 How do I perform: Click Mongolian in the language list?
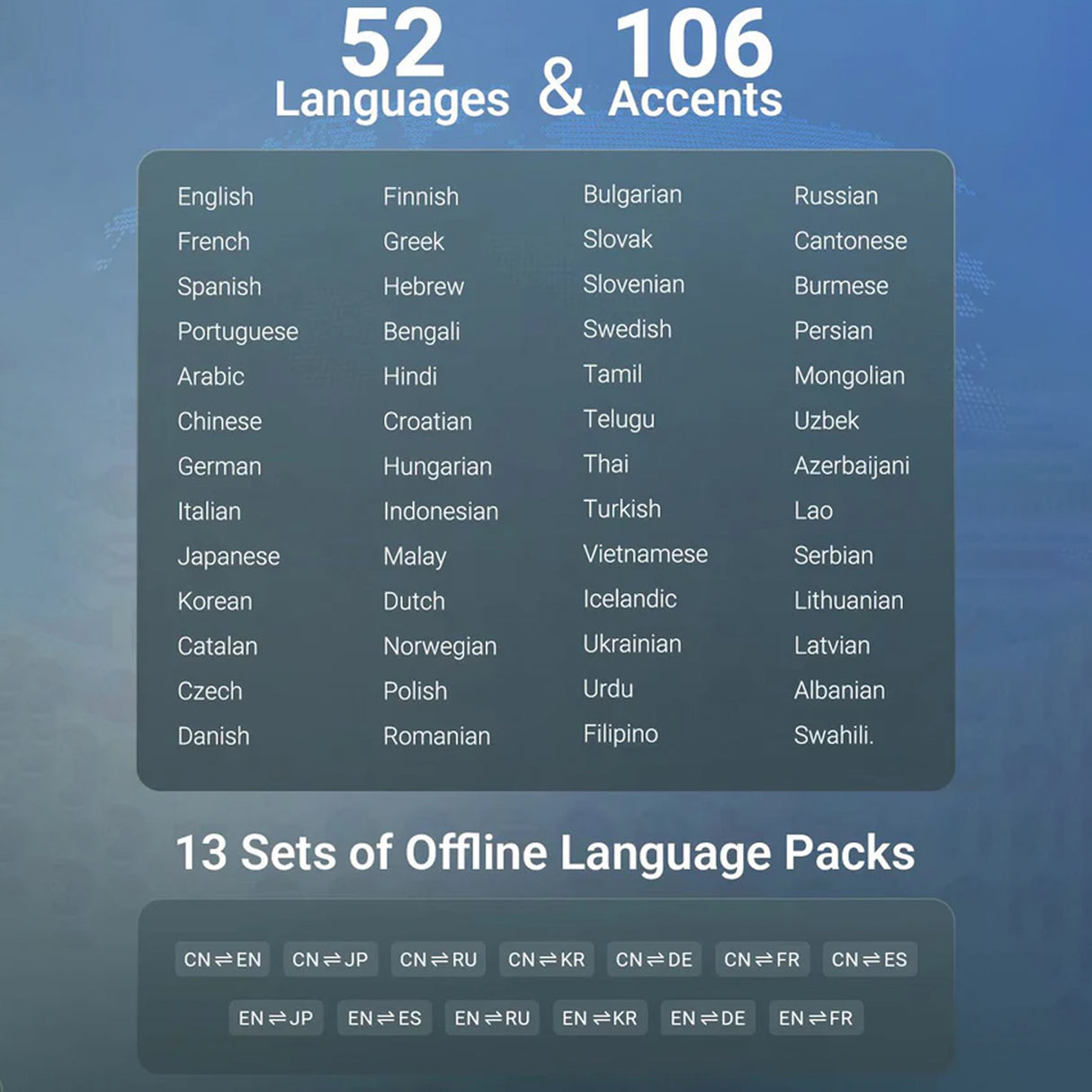pyautogui.click(x=849, y=377)
